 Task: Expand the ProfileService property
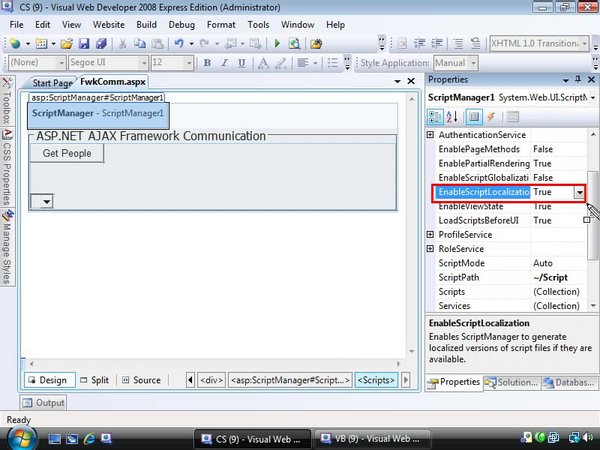430,235
